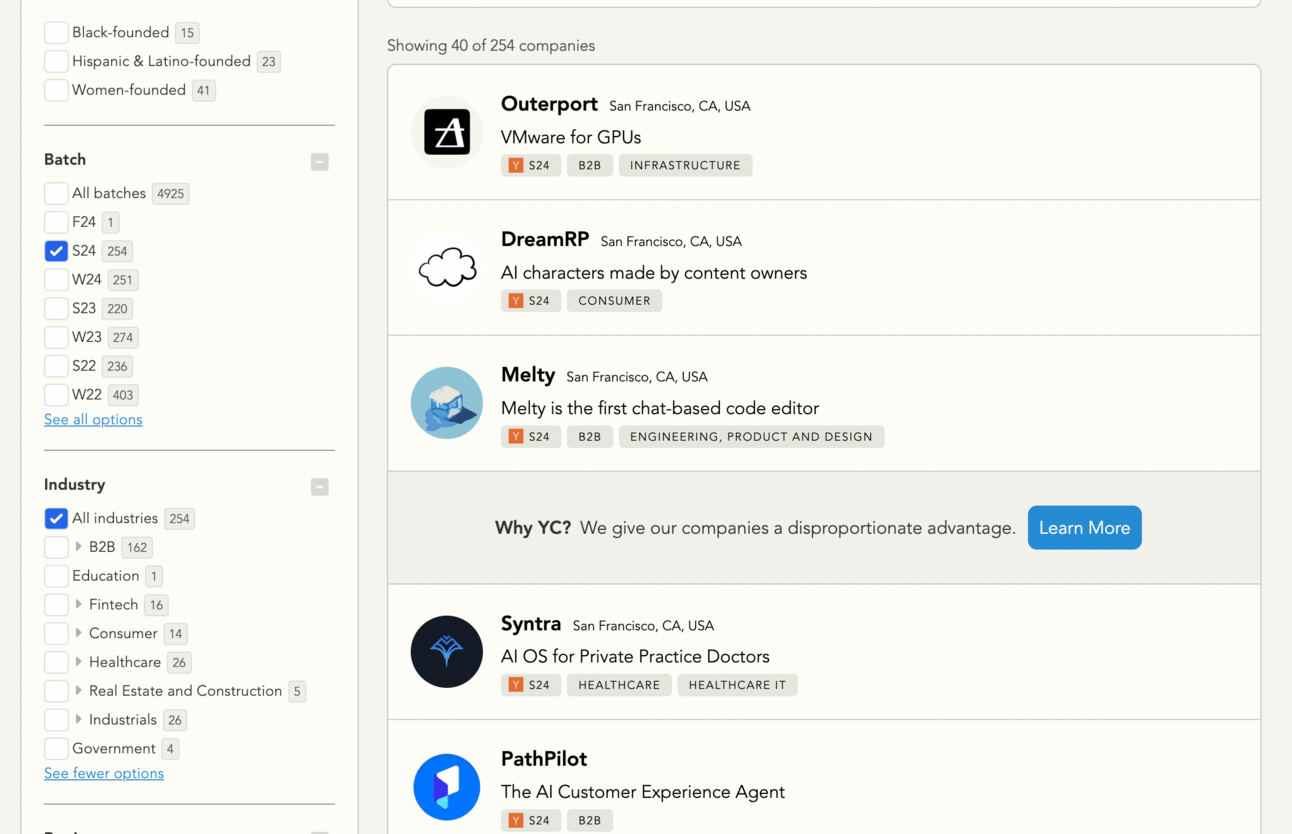1292x834 pixels.
Task: Click See fewer options under Industry
Action: 104,773
